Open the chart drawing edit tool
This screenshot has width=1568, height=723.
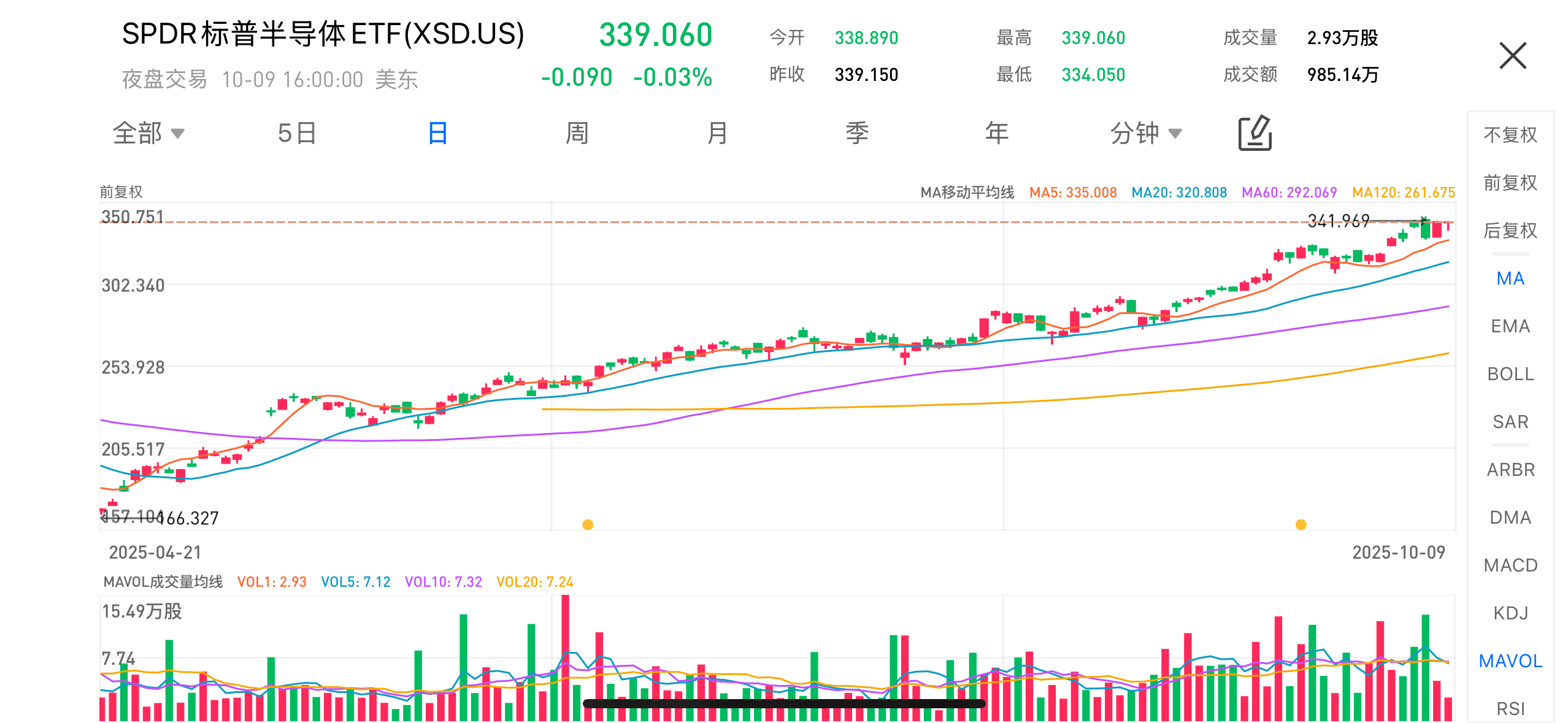(x=1255, y=132)
